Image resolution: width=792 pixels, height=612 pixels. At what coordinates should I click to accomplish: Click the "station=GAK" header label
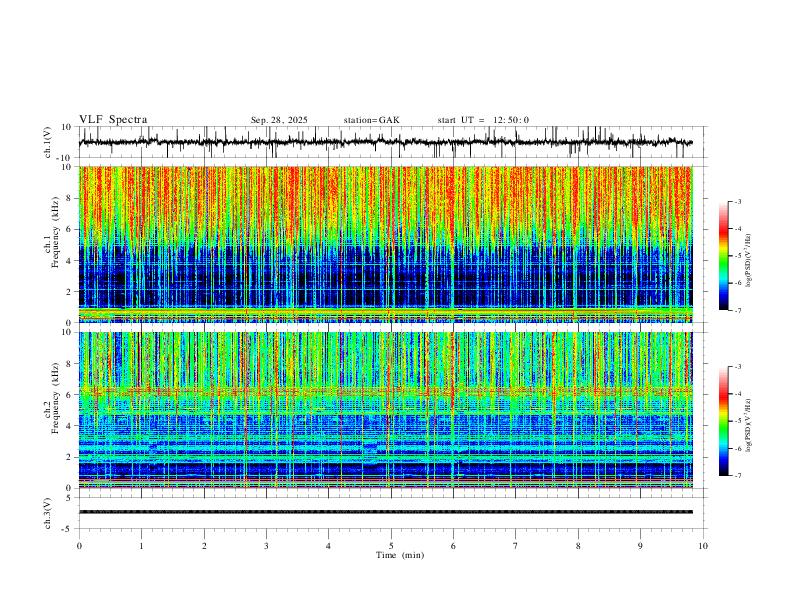(x=371, y=120)
